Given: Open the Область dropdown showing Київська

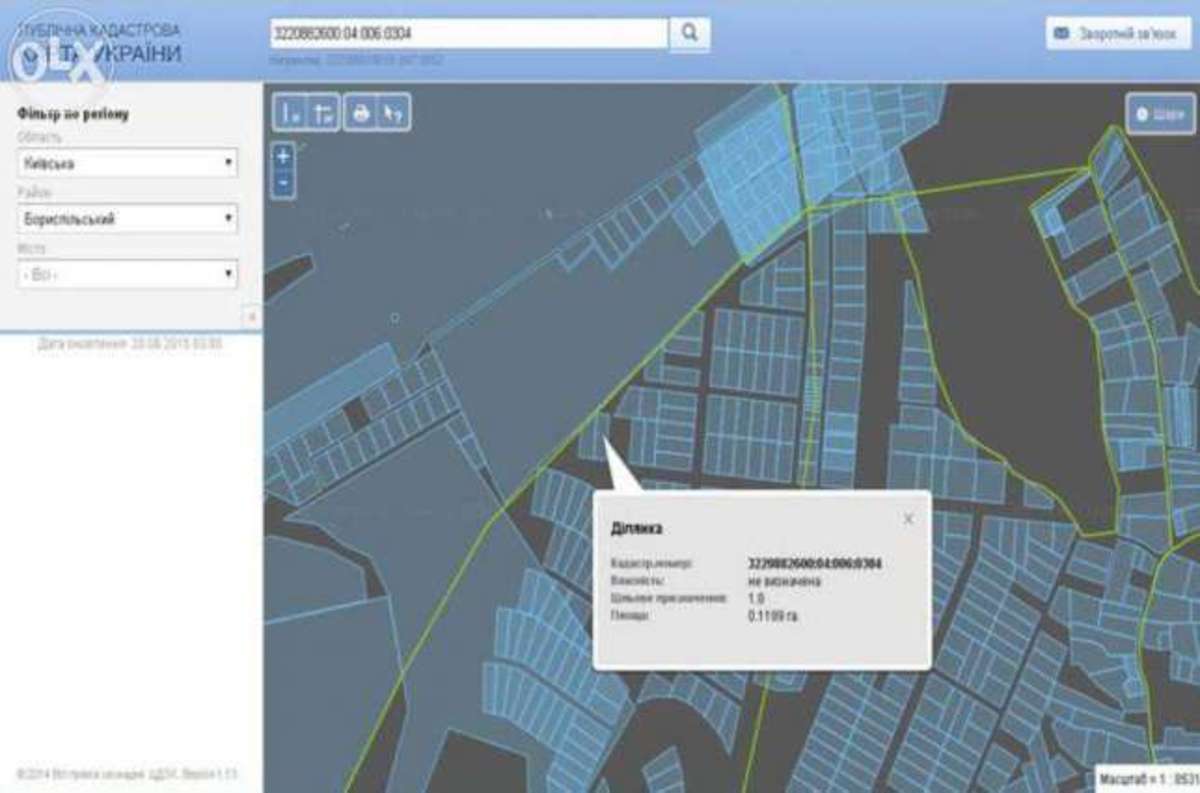Looking at the screenshot, I should coord(127,163).
